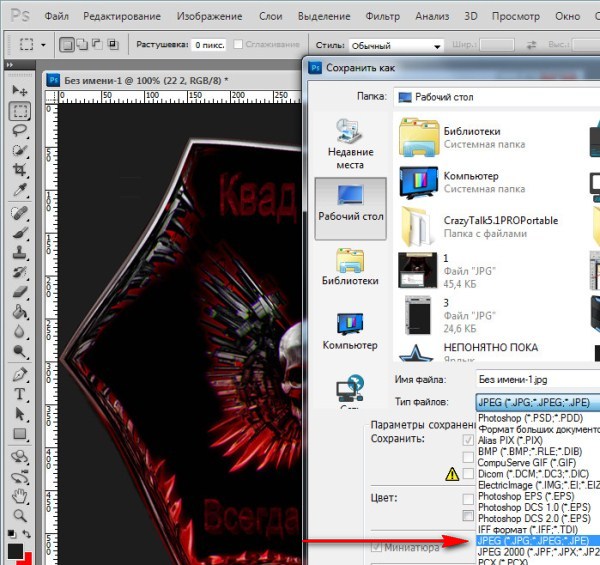Click the Имя файла text field

(537, 380)
